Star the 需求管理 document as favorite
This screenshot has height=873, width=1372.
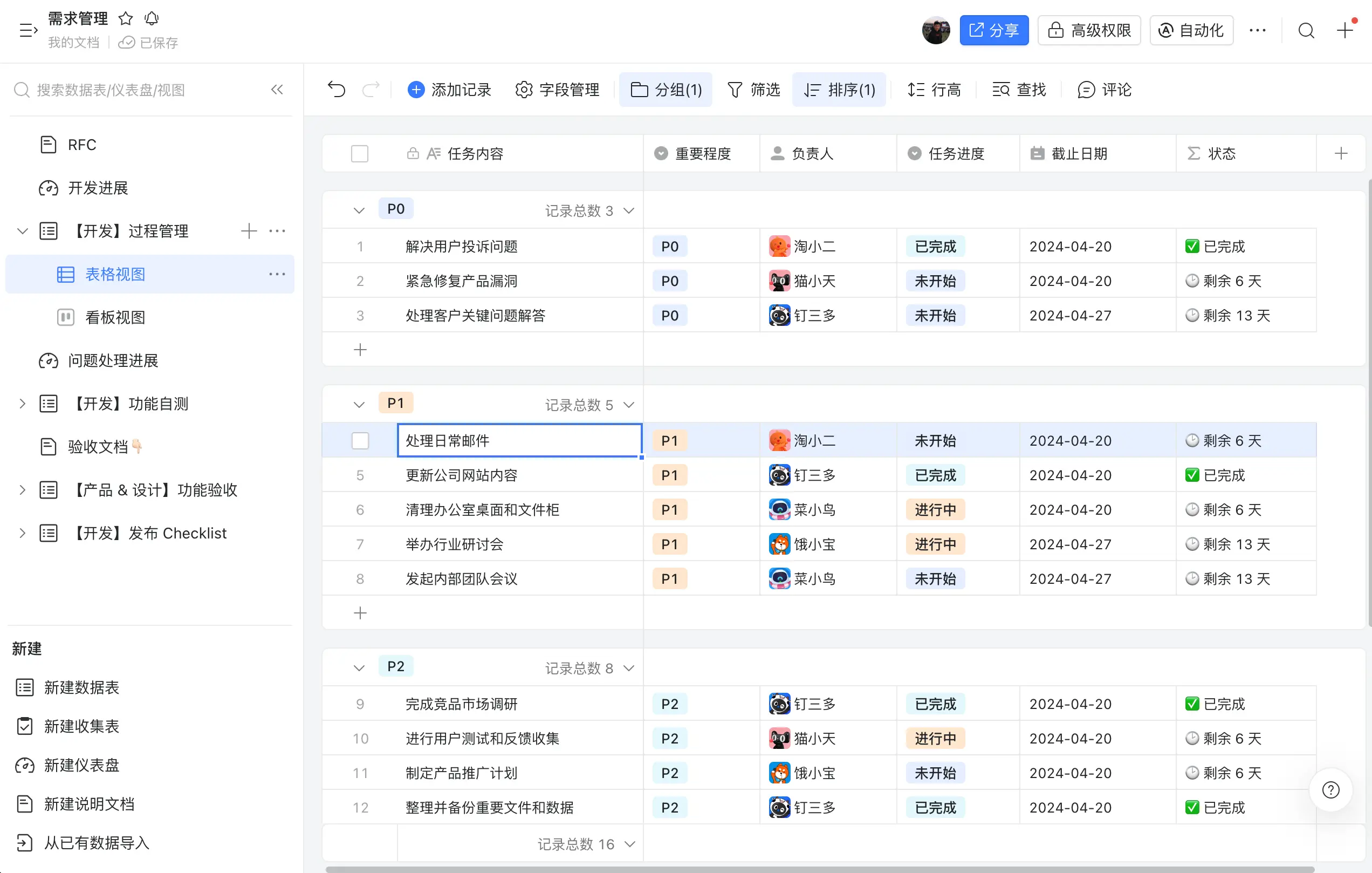(125, 19)
